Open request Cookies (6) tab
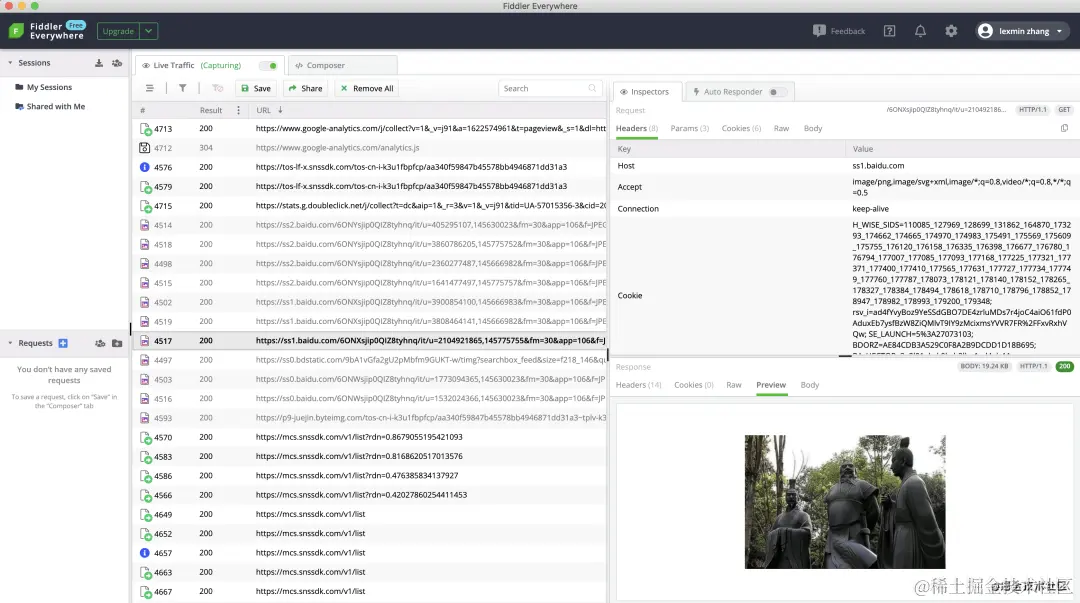The image size is (1080, 603). [741, 128]
